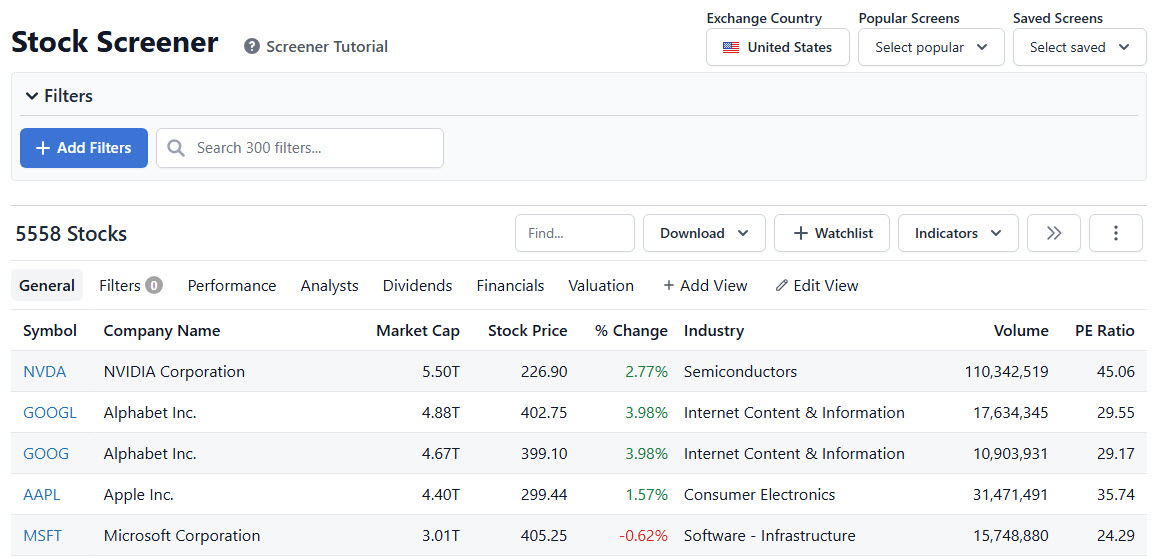Image resolution: width=1154 pixels, height=559 pixels.
Task: Switch to the Analysts tab
Action: 329,285
